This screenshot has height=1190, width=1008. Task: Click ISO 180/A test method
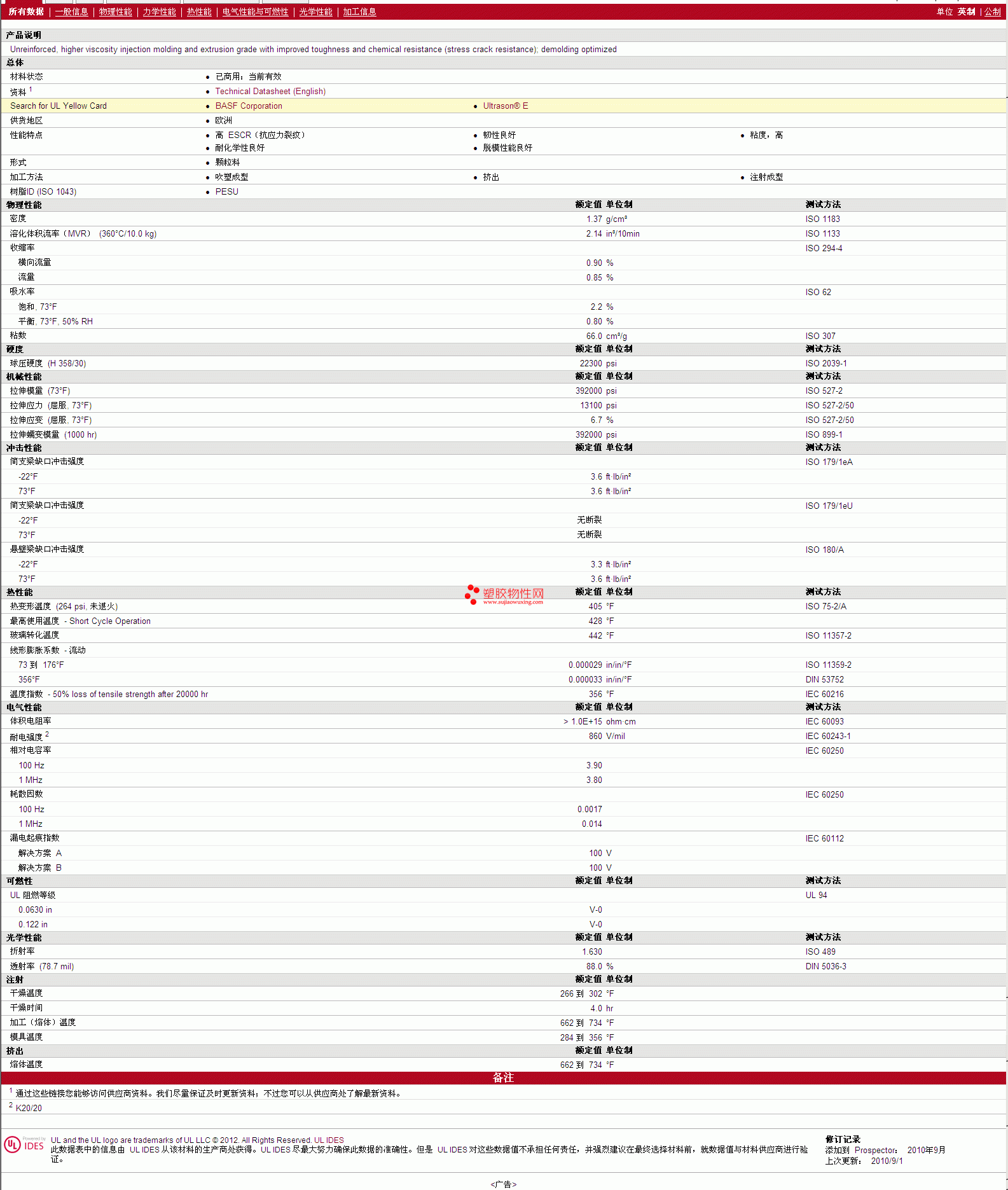[x=824, y=550]
